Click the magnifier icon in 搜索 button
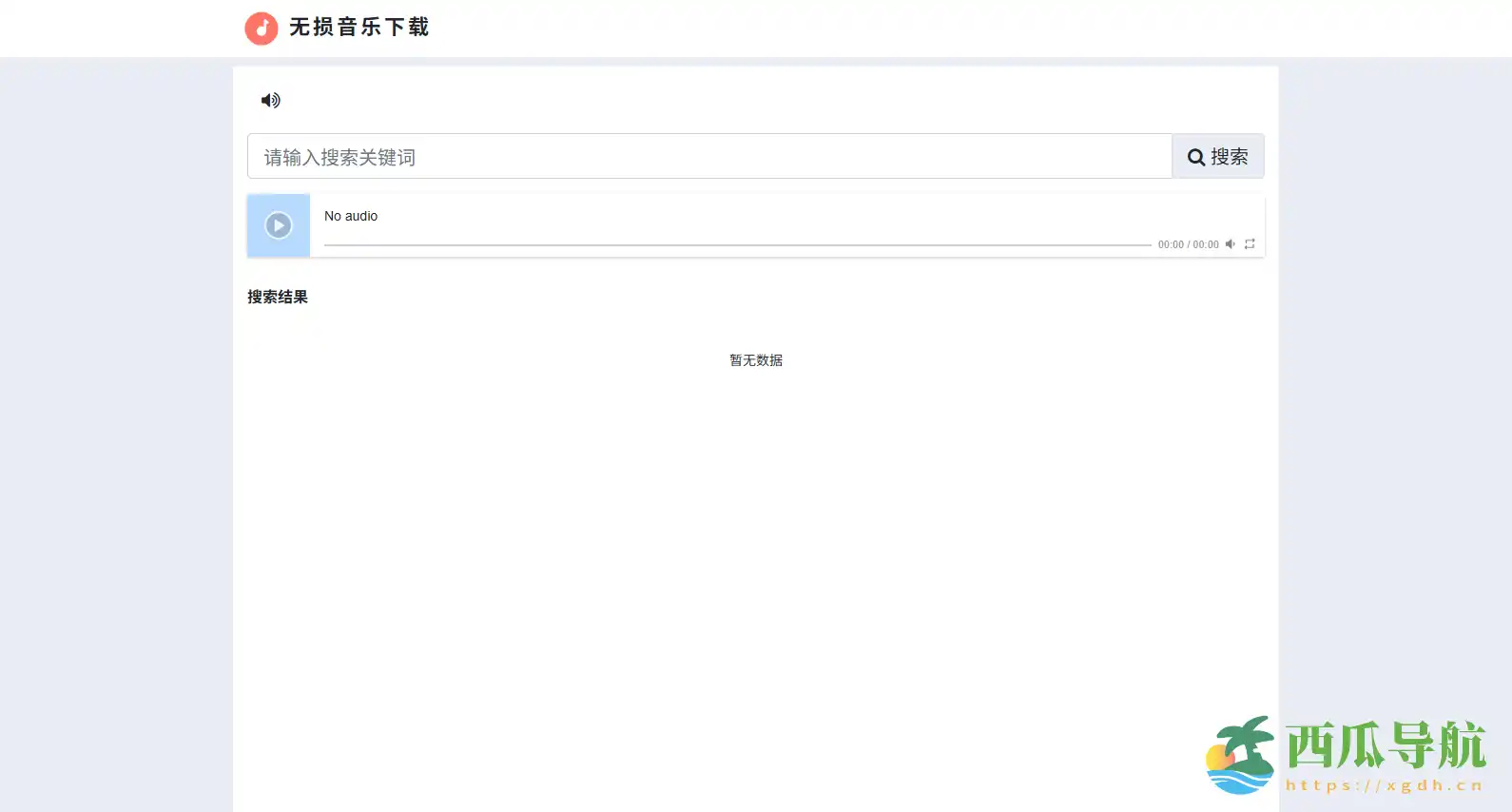The height and width of the screenshot is (812, 1512). tap(1196, 158)
